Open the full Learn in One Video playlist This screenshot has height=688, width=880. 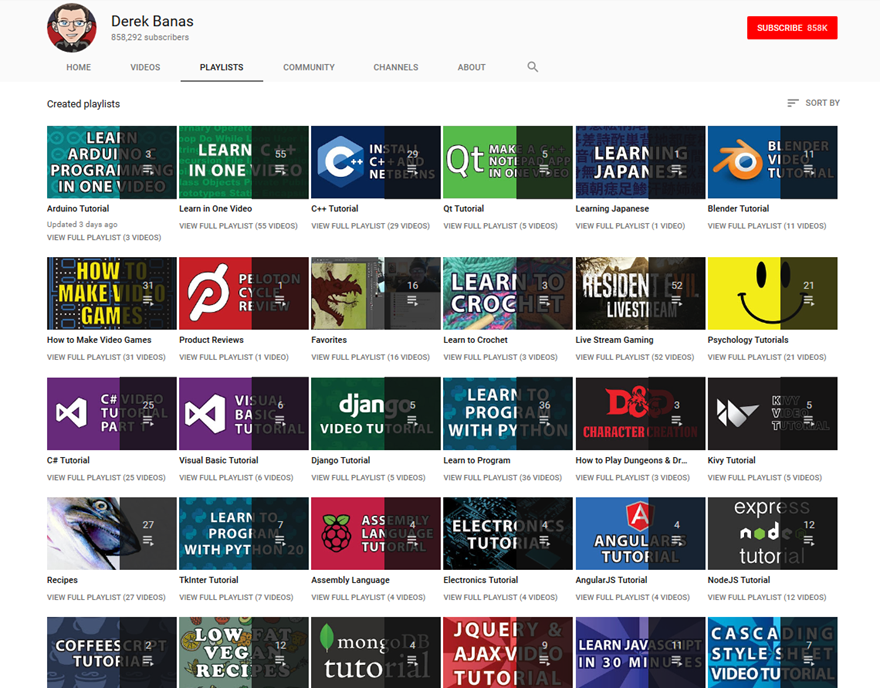click(x=238, y=226)
